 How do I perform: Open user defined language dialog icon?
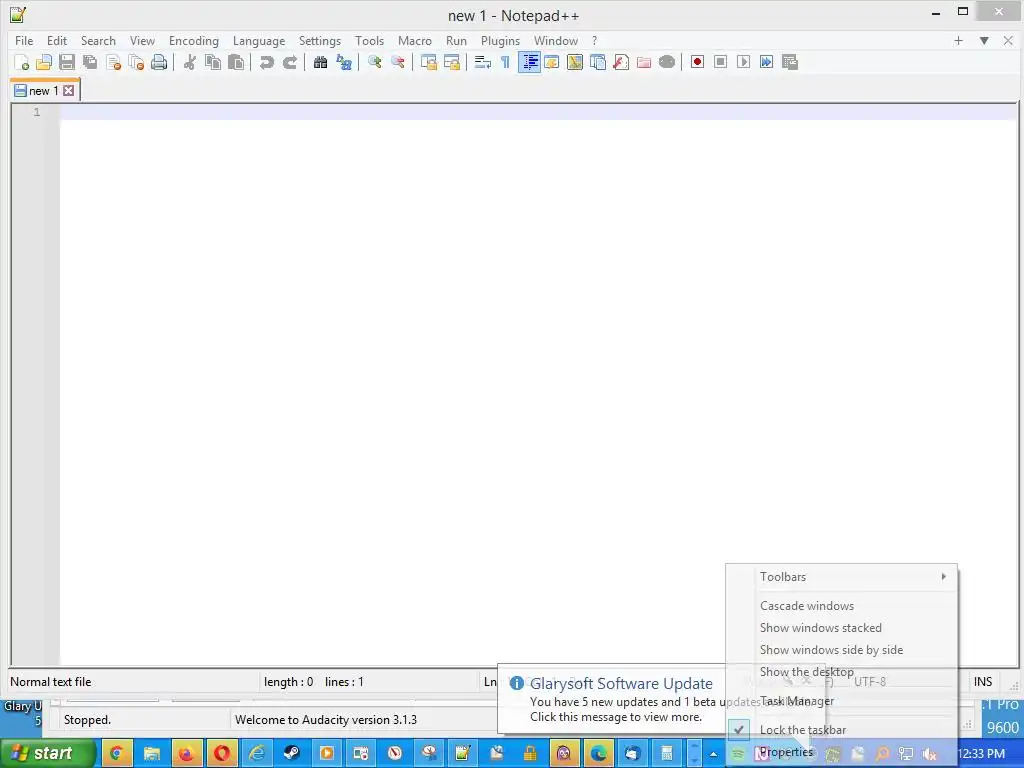tap(552, 62)
